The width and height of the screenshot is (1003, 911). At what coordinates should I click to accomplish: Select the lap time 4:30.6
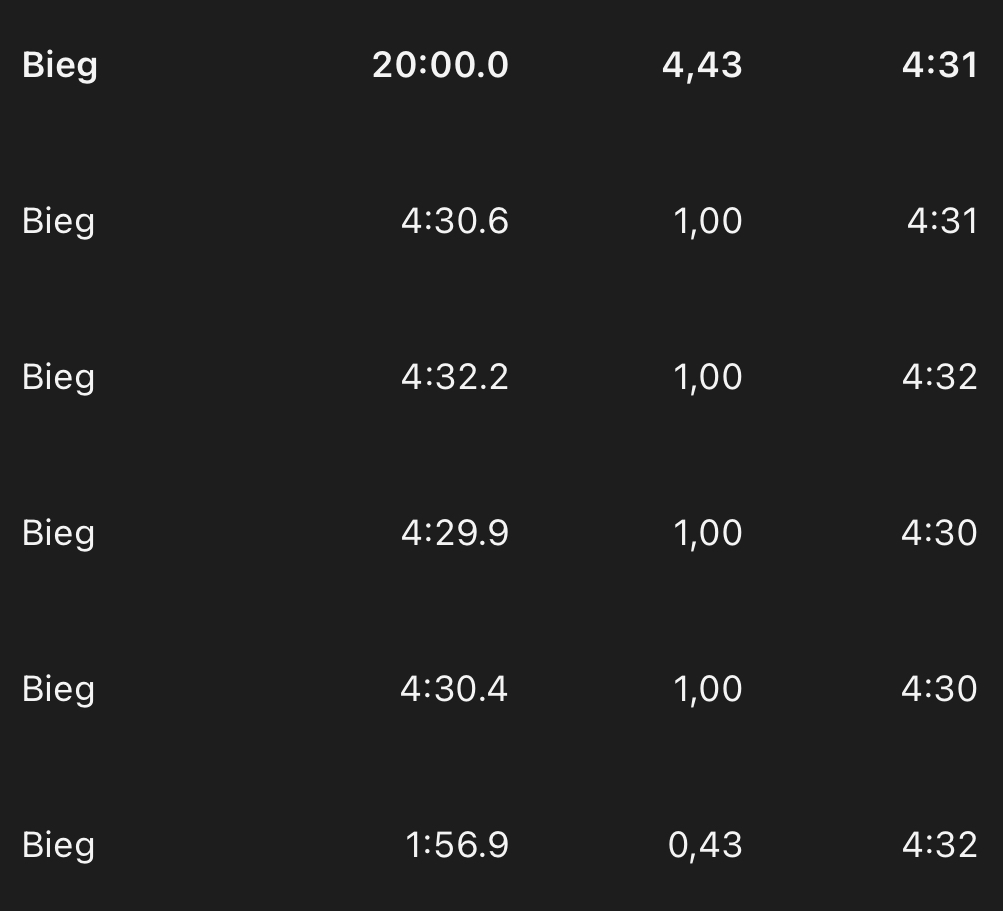pos(455,221)
